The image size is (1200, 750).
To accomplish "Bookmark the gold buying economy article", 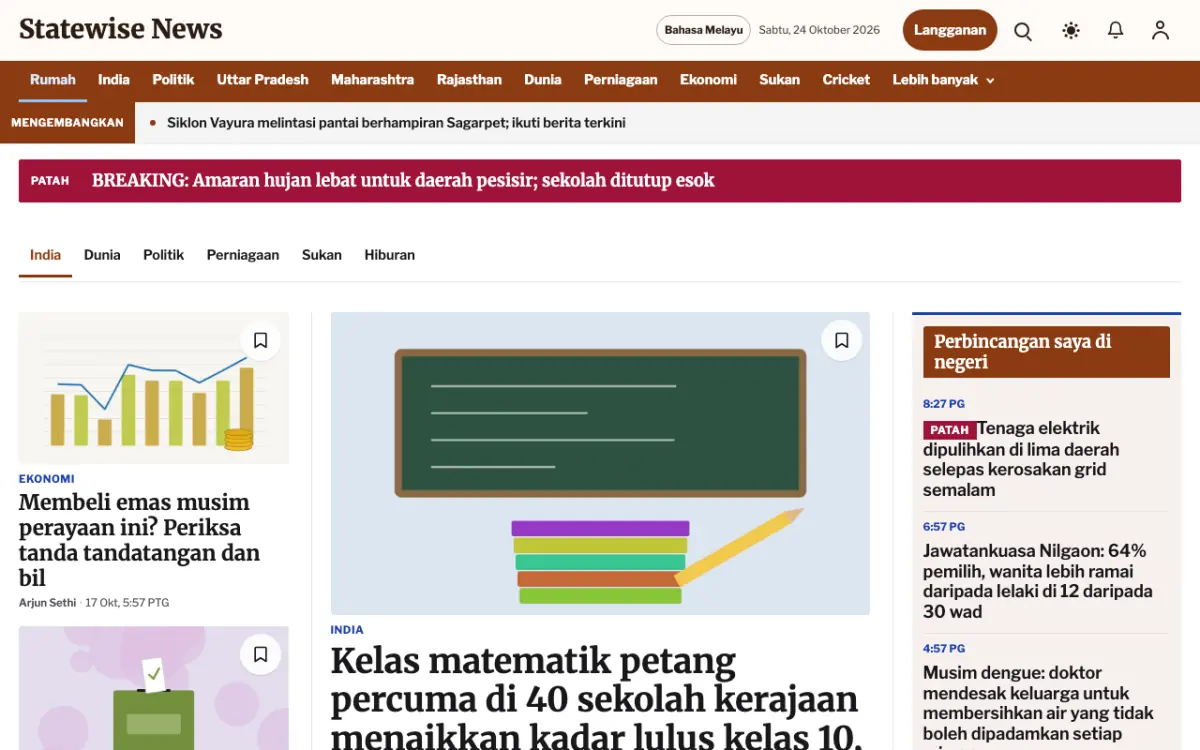I will point(260,341).
